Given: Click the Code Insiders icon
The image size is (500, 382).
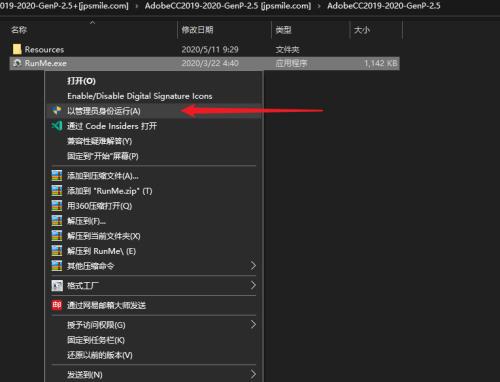Looking at the screenshot, I should 57,126.
